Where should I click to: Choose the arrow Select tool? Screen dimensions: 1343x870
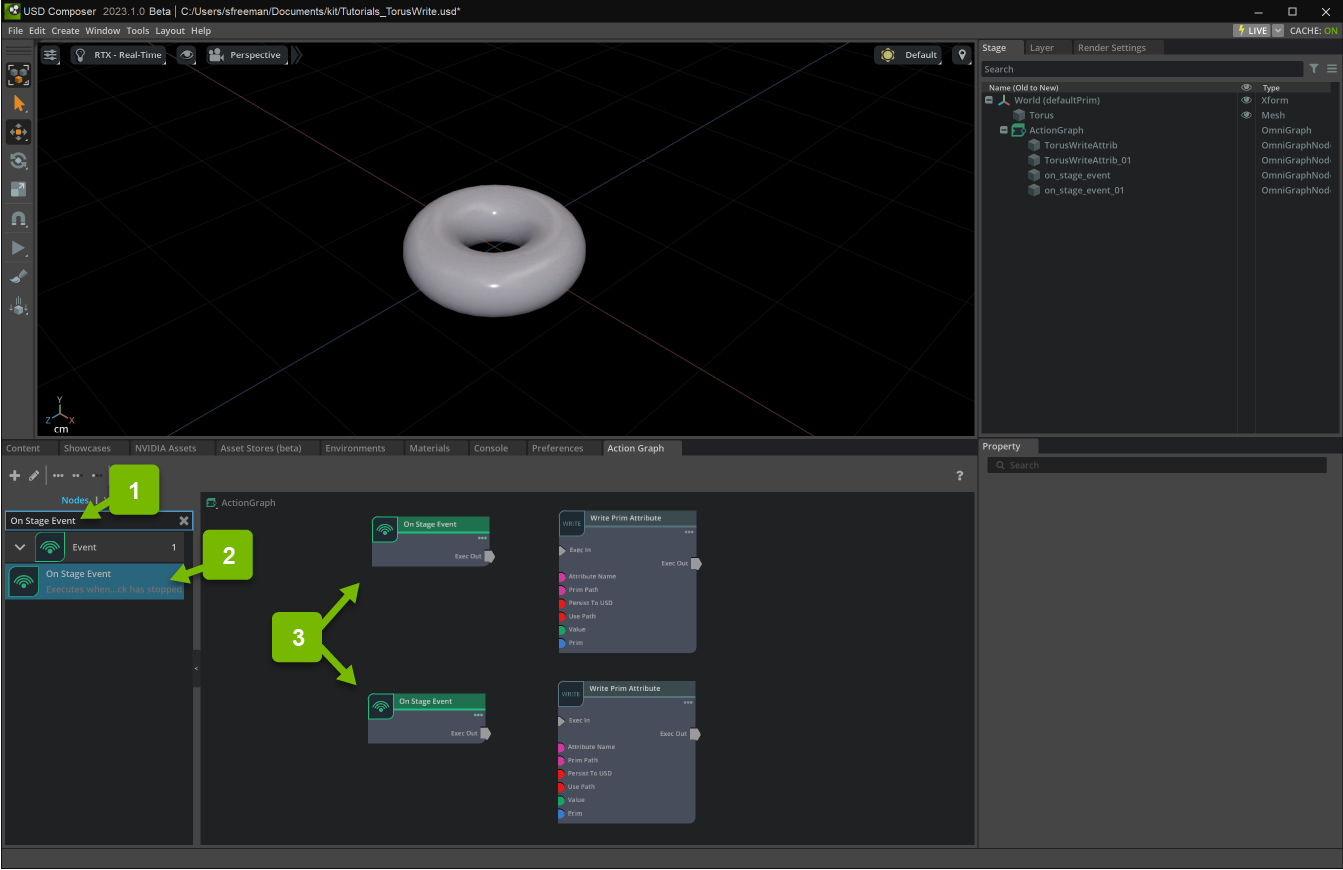19,104
